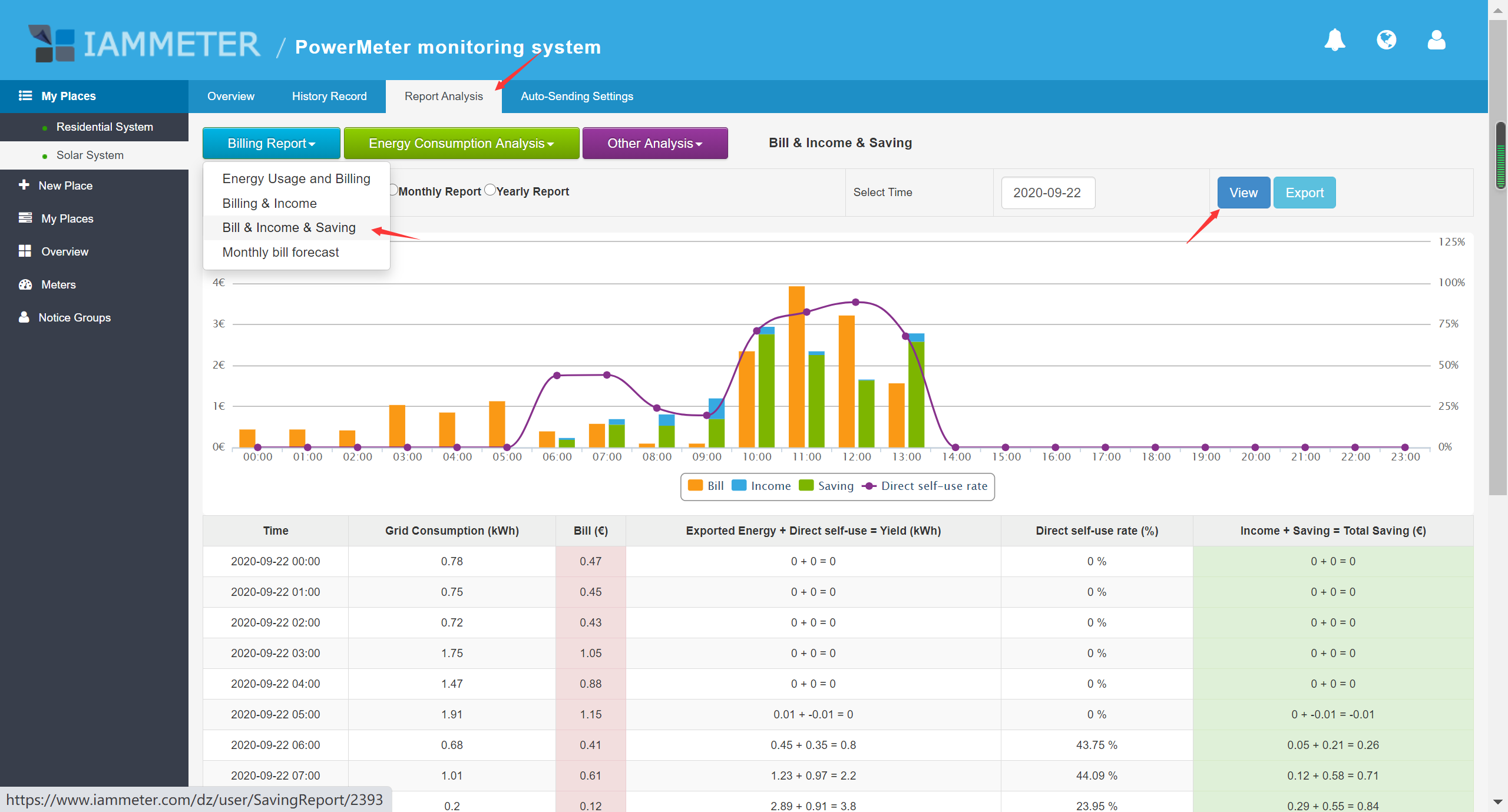Choose Monthly bill forecast from menu
Image resolution: width=1508 pixels, height=812 pixels.
[281, 252]
